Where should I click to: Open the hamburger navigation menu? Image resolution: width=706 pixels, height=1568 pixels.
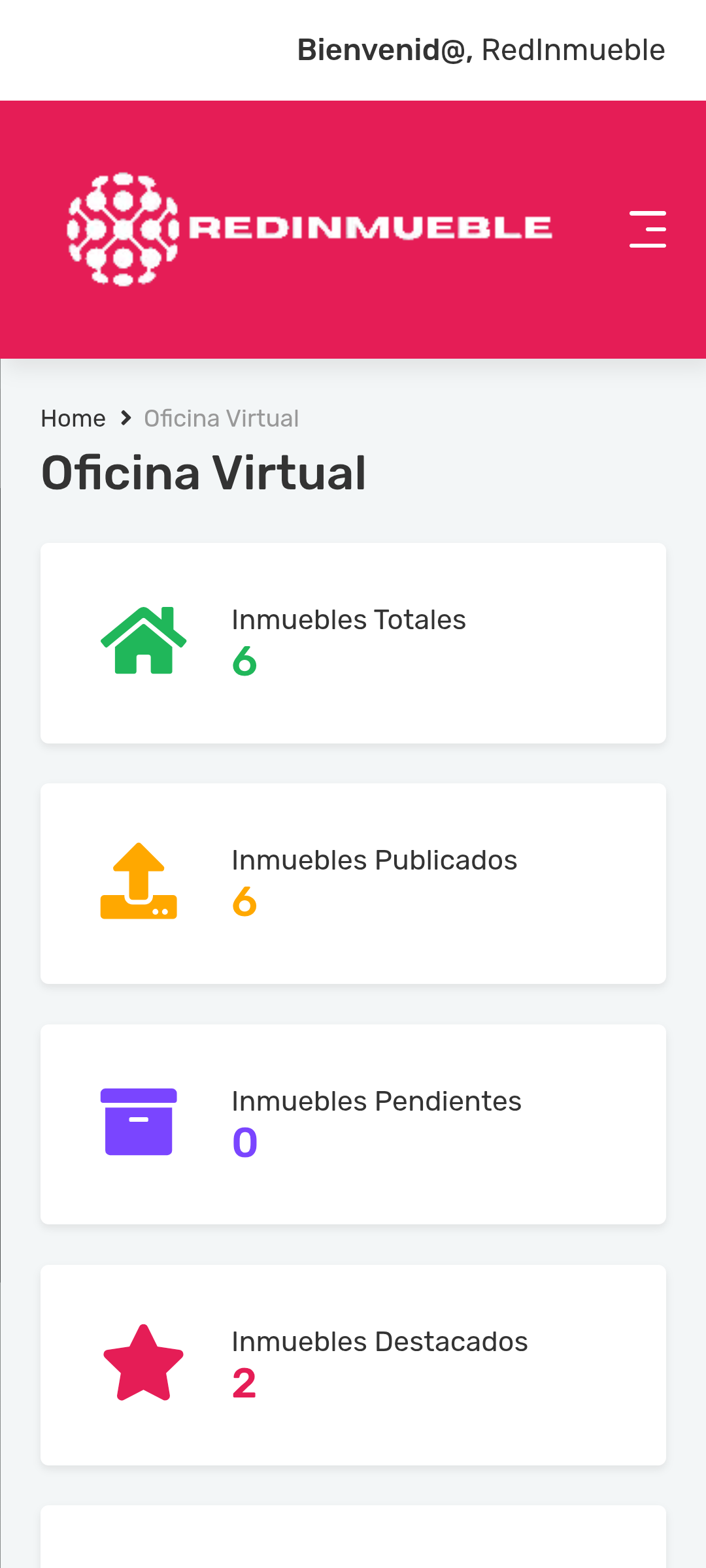[x=647, y=229]
